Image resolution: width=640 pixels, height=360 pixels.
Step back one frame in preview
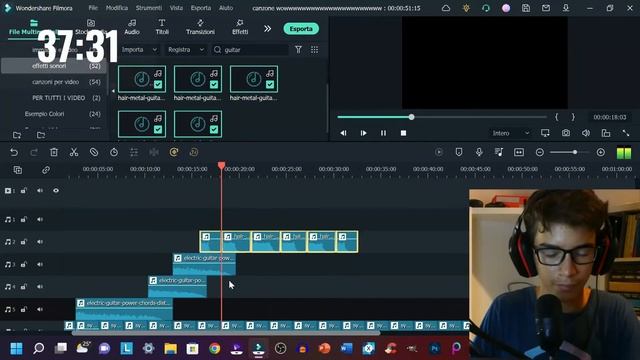click(343, 133)
